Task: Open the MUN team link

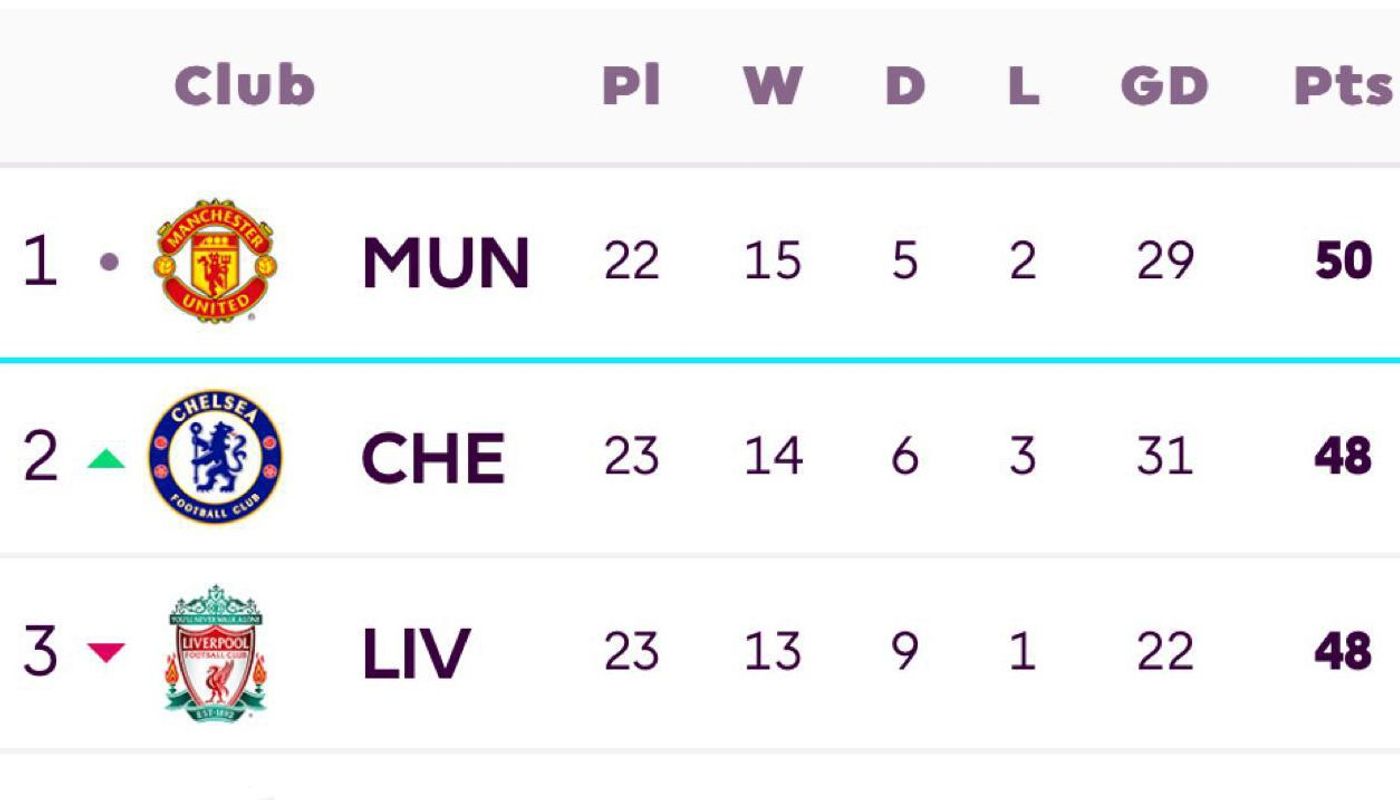Action: click(445, 262)
